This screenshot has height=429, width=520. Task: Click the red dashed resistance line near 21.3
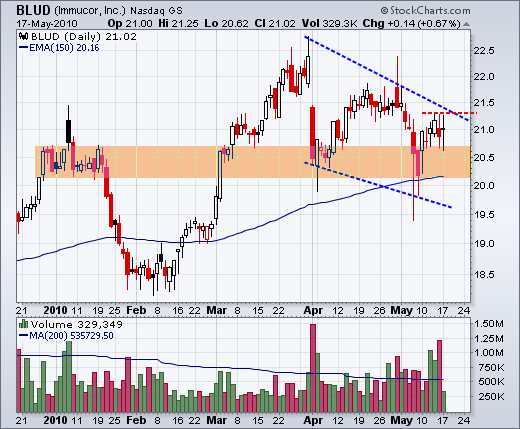point(449,113)
